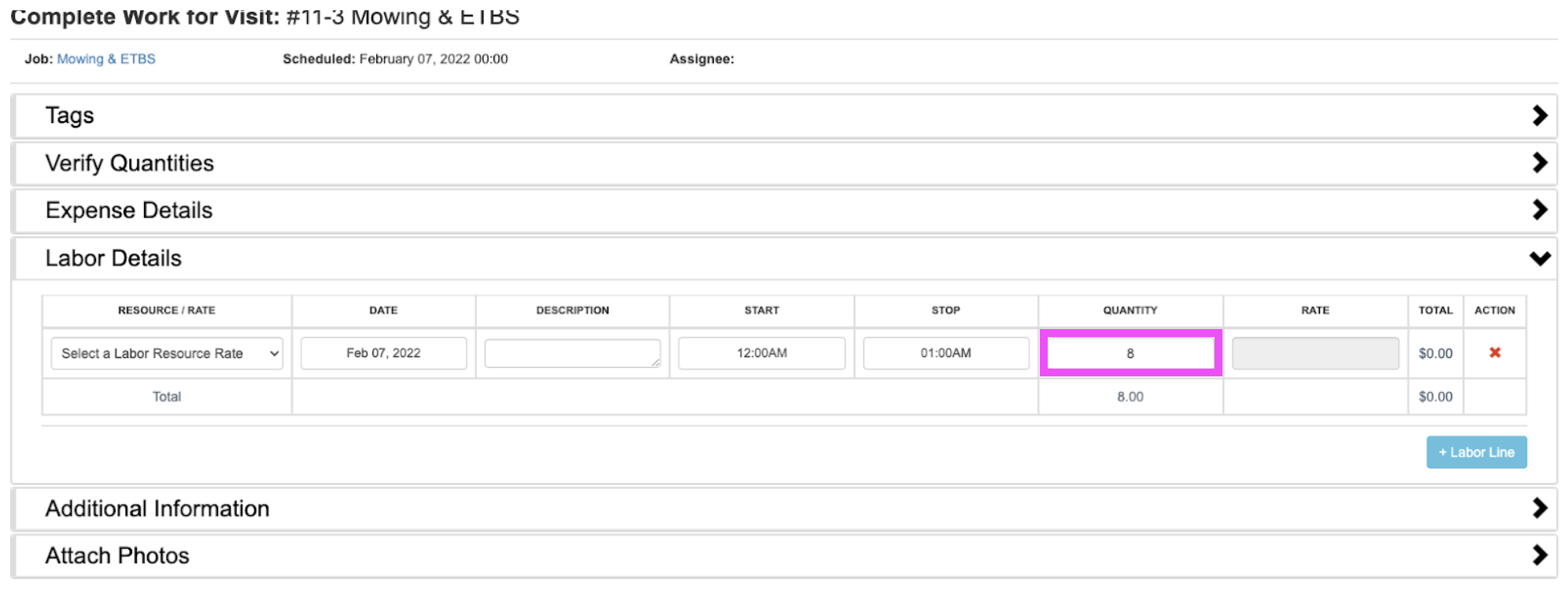Screen dimensions: 1568x589
Task: Expand Verify Quantities chevron arrow
Action: point(1540,163)
